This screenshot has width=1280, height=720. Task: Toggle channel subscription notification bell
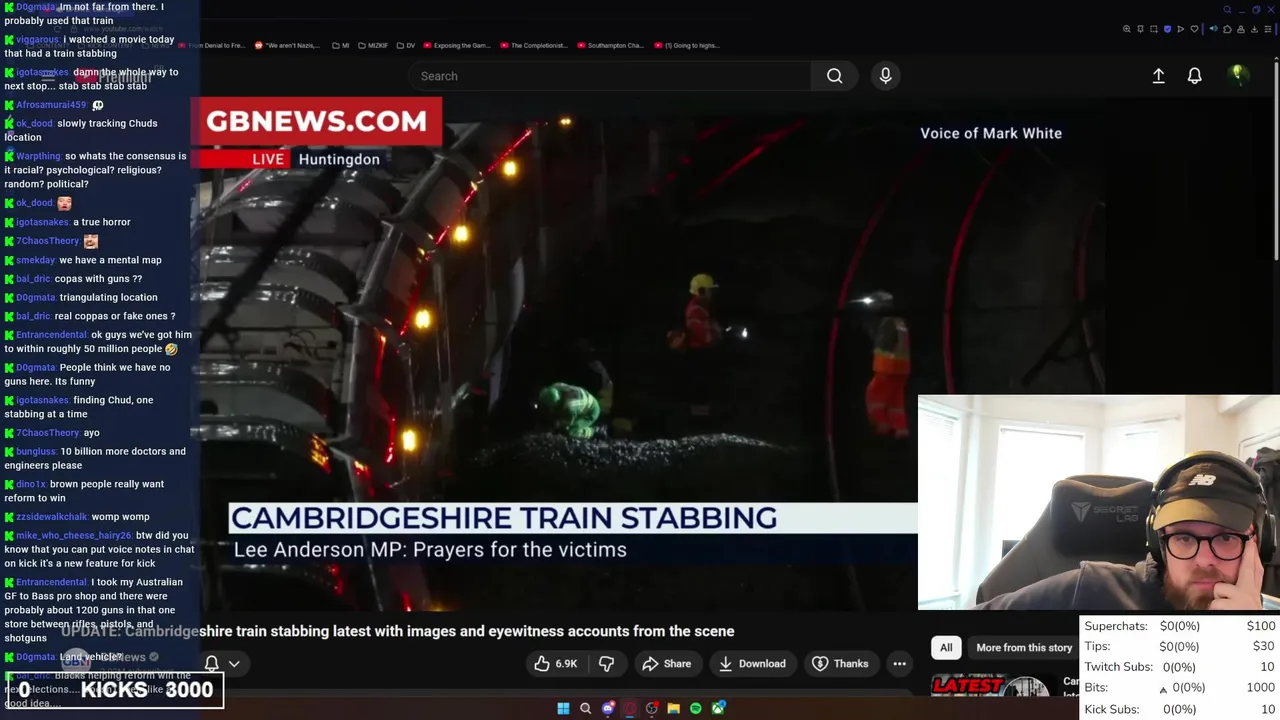212,663
